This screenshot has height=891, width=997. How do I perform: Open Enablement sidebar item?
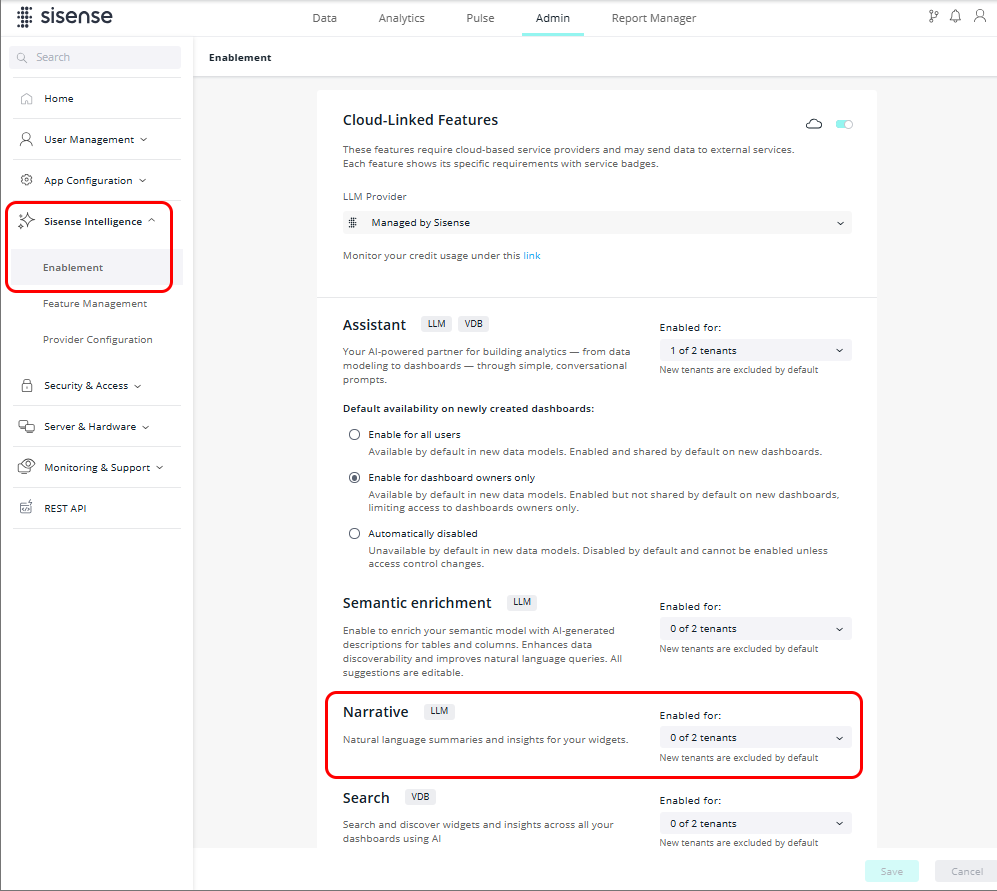(97, 268)
